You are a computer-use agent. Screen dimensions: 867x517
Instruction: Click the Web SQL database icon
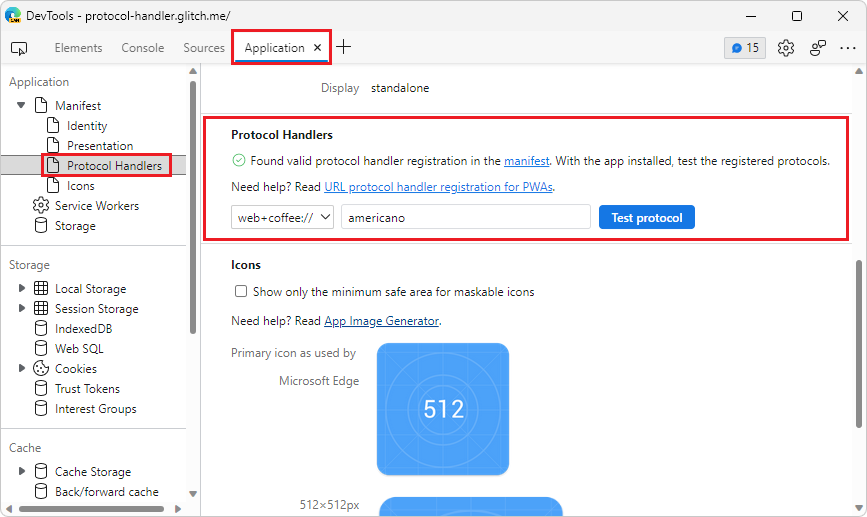(41, 348)
